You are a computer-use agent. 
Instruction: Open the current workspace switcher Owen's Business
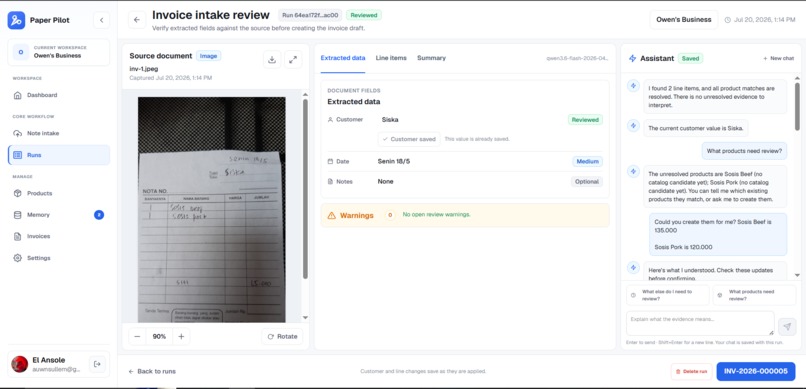pos(59,52)
